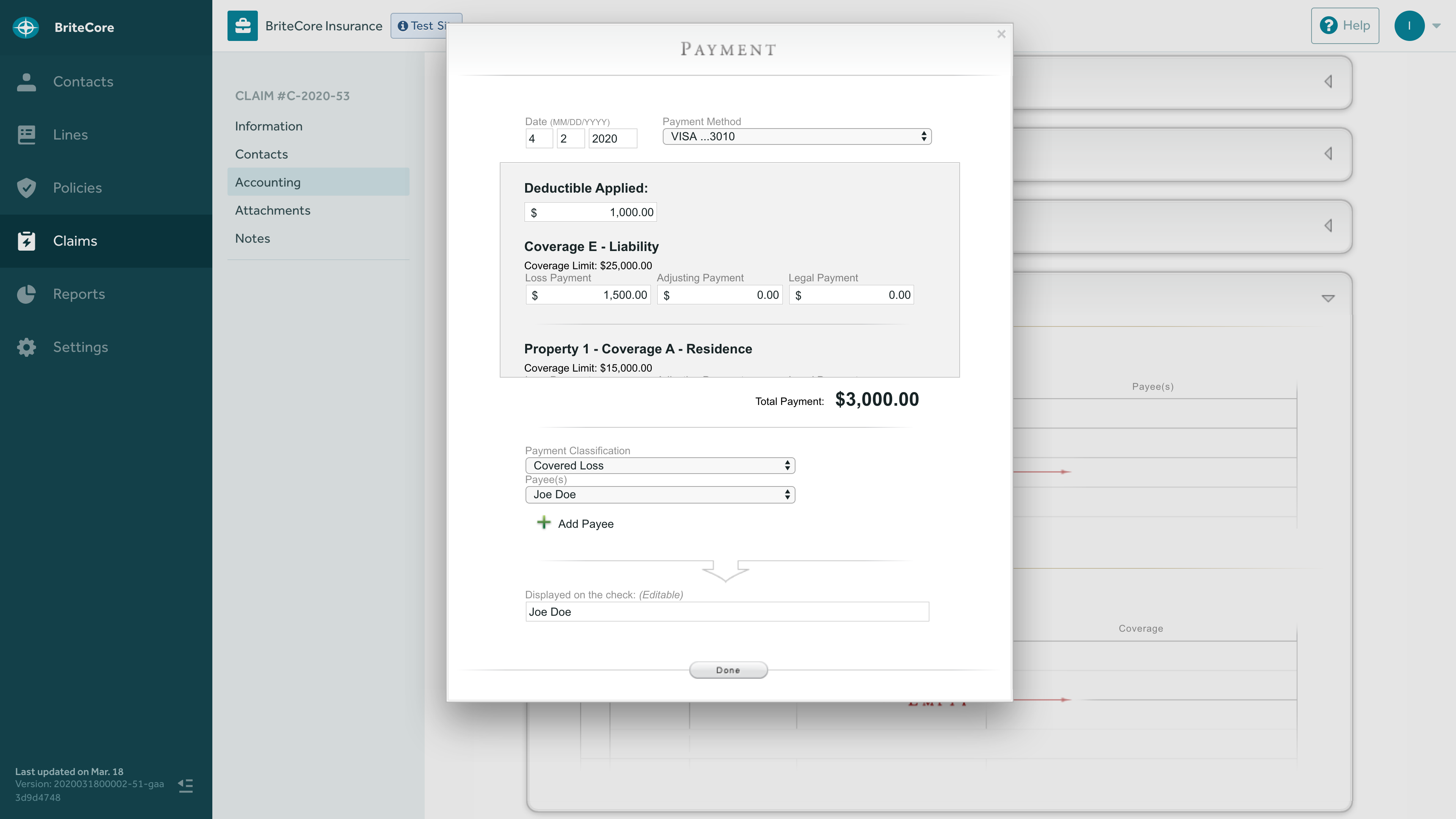
Task: Click the Version number text in sidebar
Action: tap(89, 791)
